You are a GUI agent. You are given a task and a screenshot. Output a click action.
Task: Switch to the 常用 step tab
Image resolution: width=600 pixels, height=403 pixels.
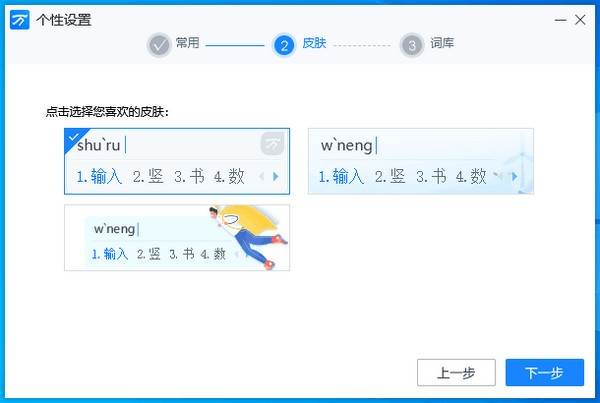pyautogui.click(x=188, y=42)
